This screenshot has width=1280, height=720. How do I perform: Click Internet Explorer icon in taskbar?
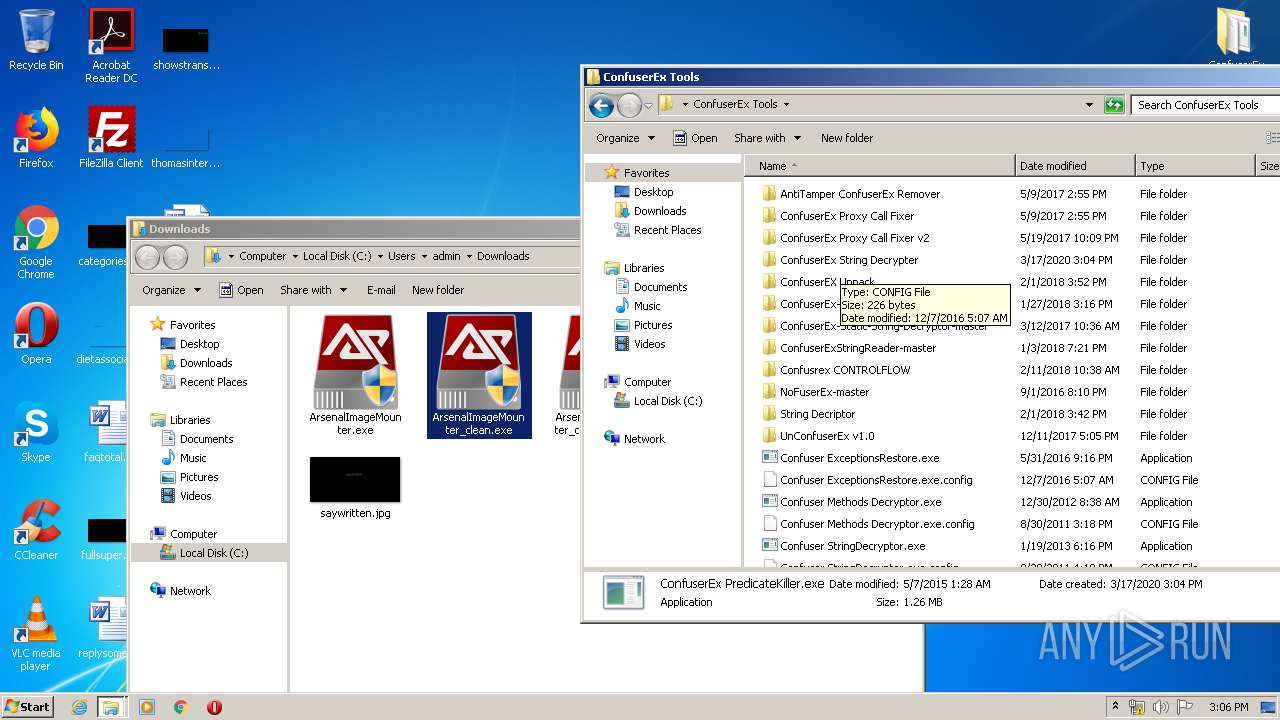79,707
